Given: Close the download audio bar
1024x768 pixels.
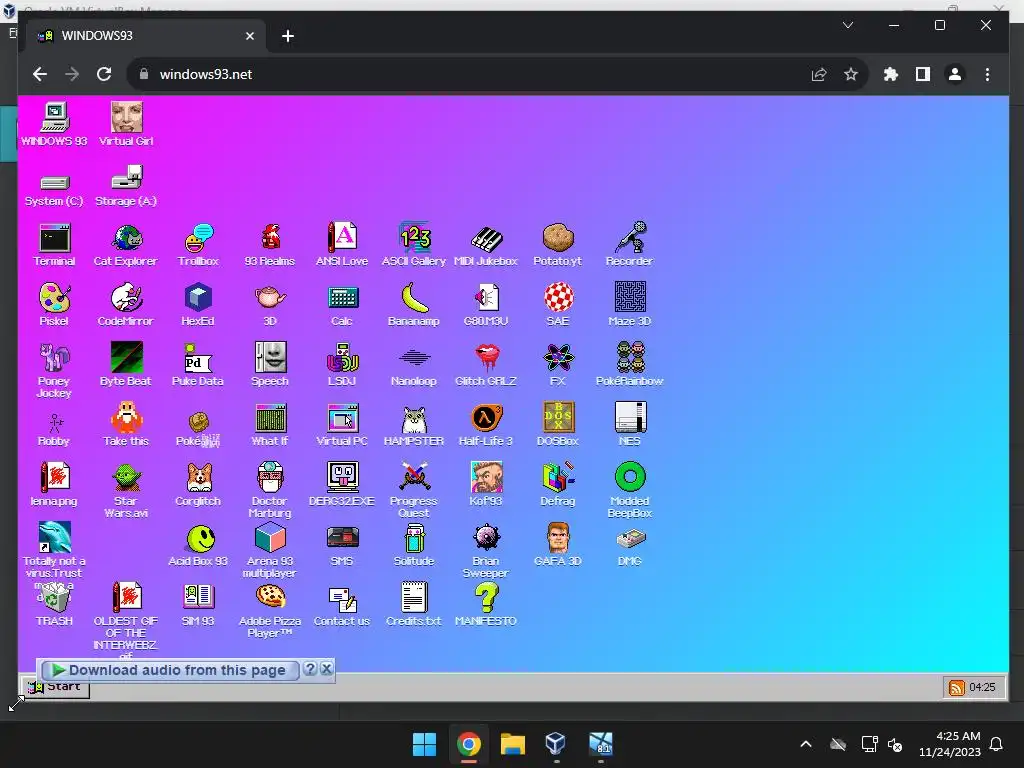Looking at the screenshot, I should (x=327, y=669).
